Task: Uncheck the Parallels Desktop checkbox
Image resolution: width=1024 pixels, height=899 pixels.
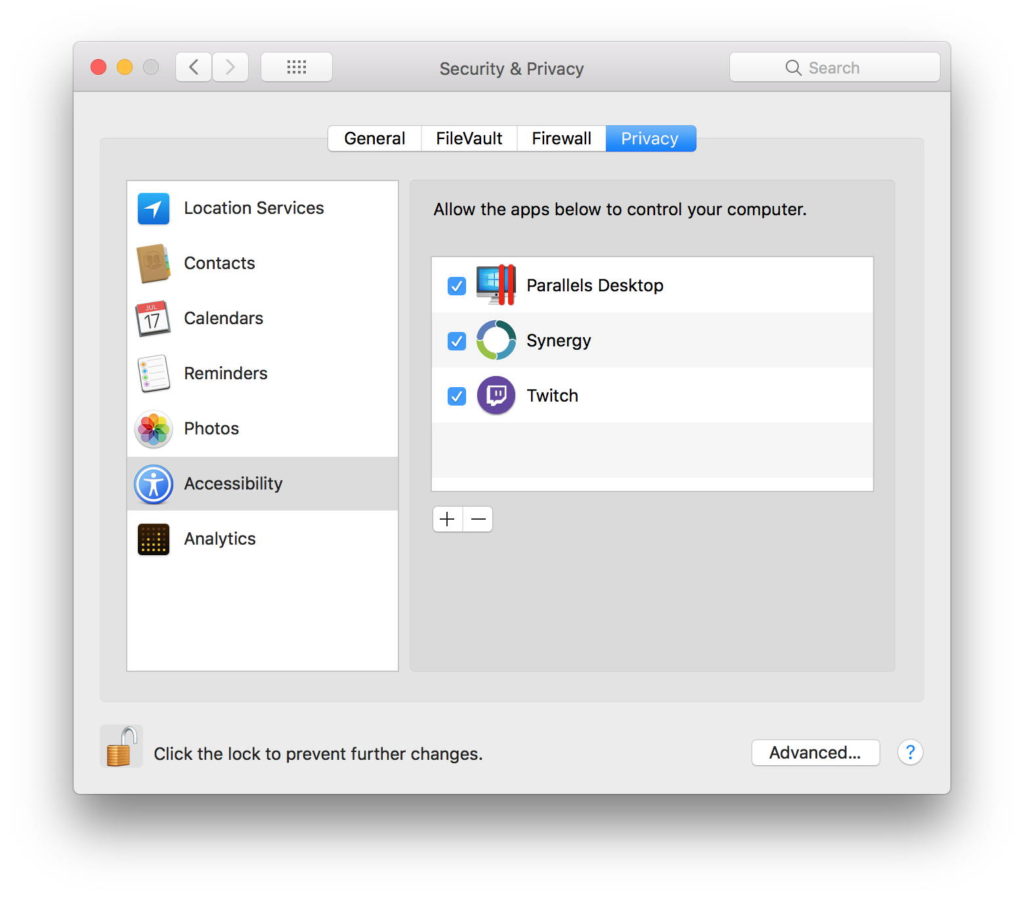Action: [x=457, y=286]
